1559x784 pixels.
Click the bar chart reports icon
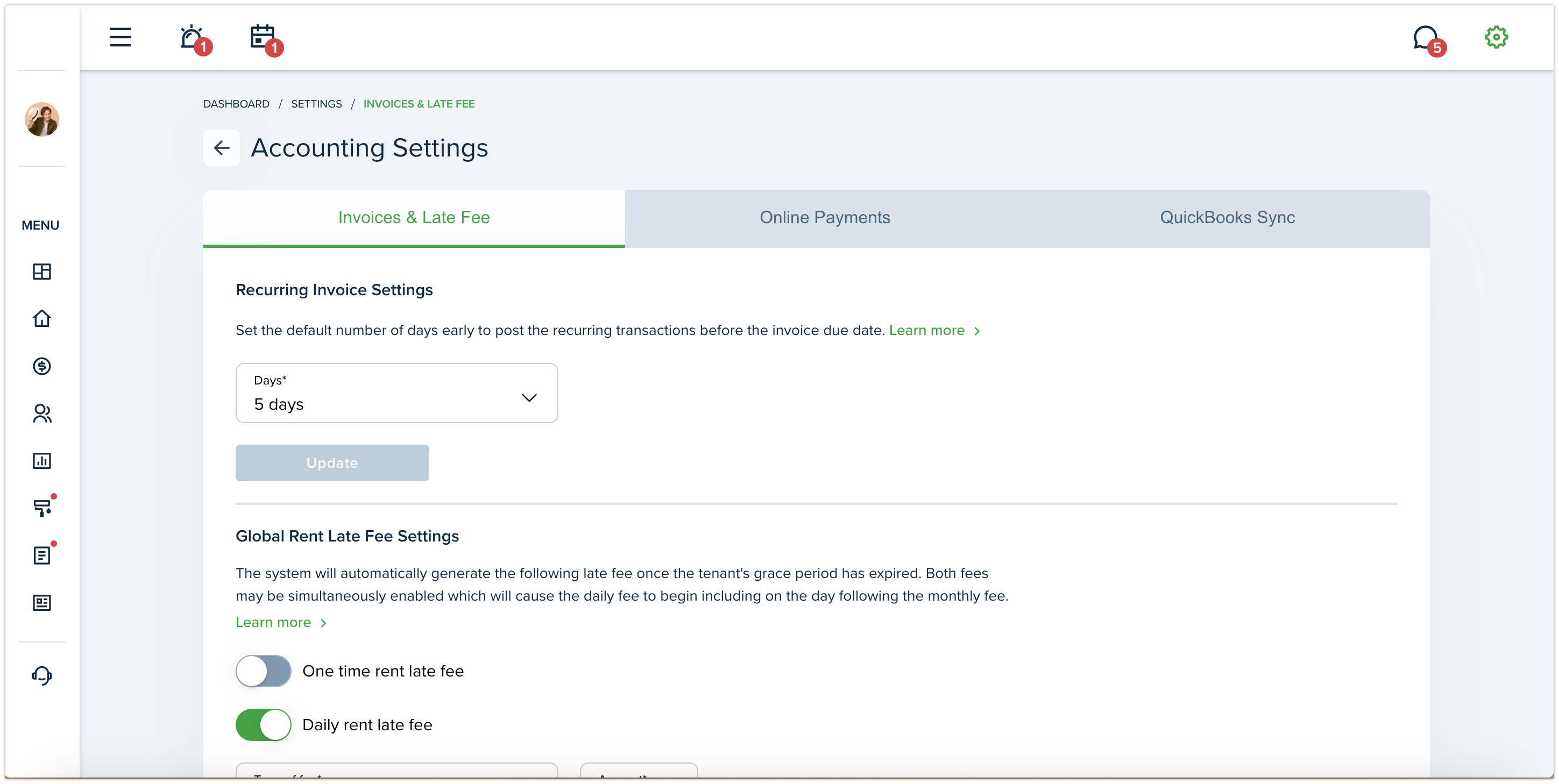point(42,460)
